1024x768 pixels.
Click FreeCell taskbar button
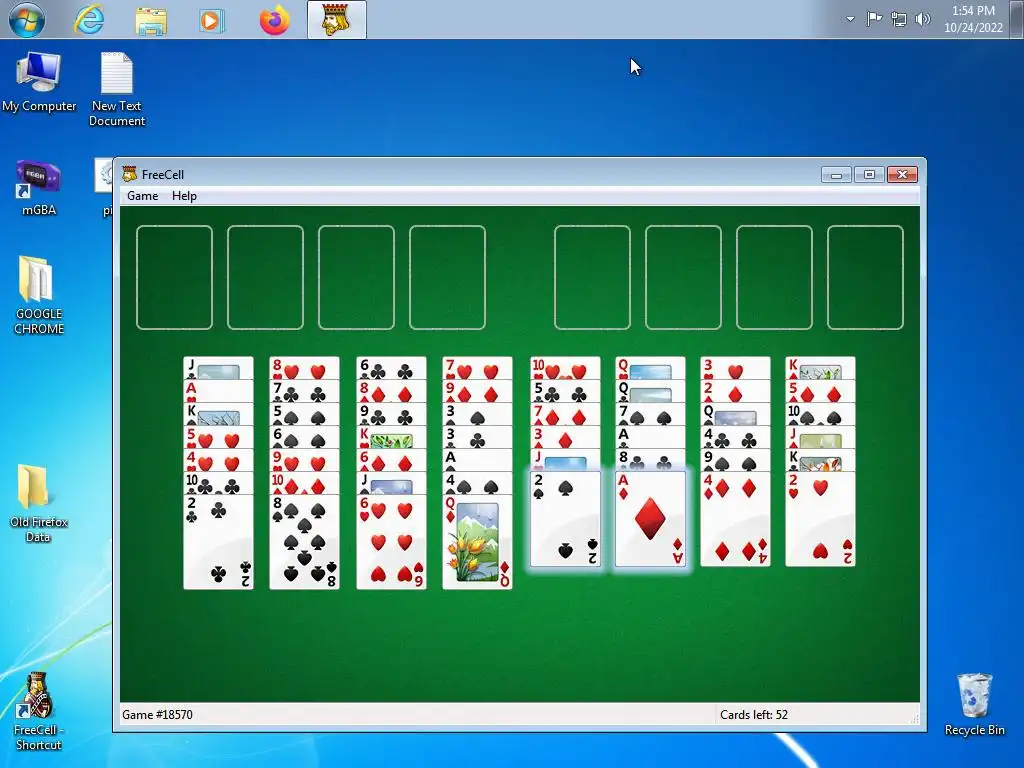click(x=336, y=20)
